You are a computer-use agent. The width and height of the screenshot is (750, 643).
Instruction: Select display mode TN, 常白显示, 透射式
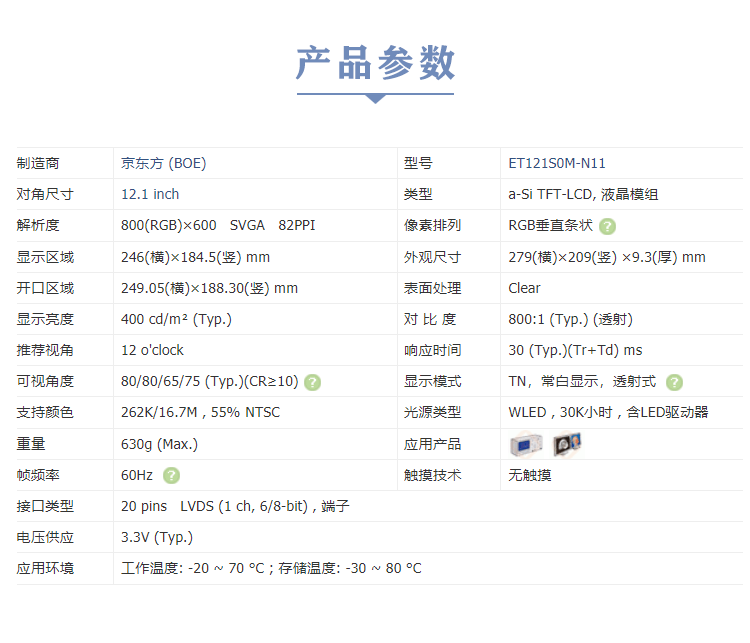point(582,381)
